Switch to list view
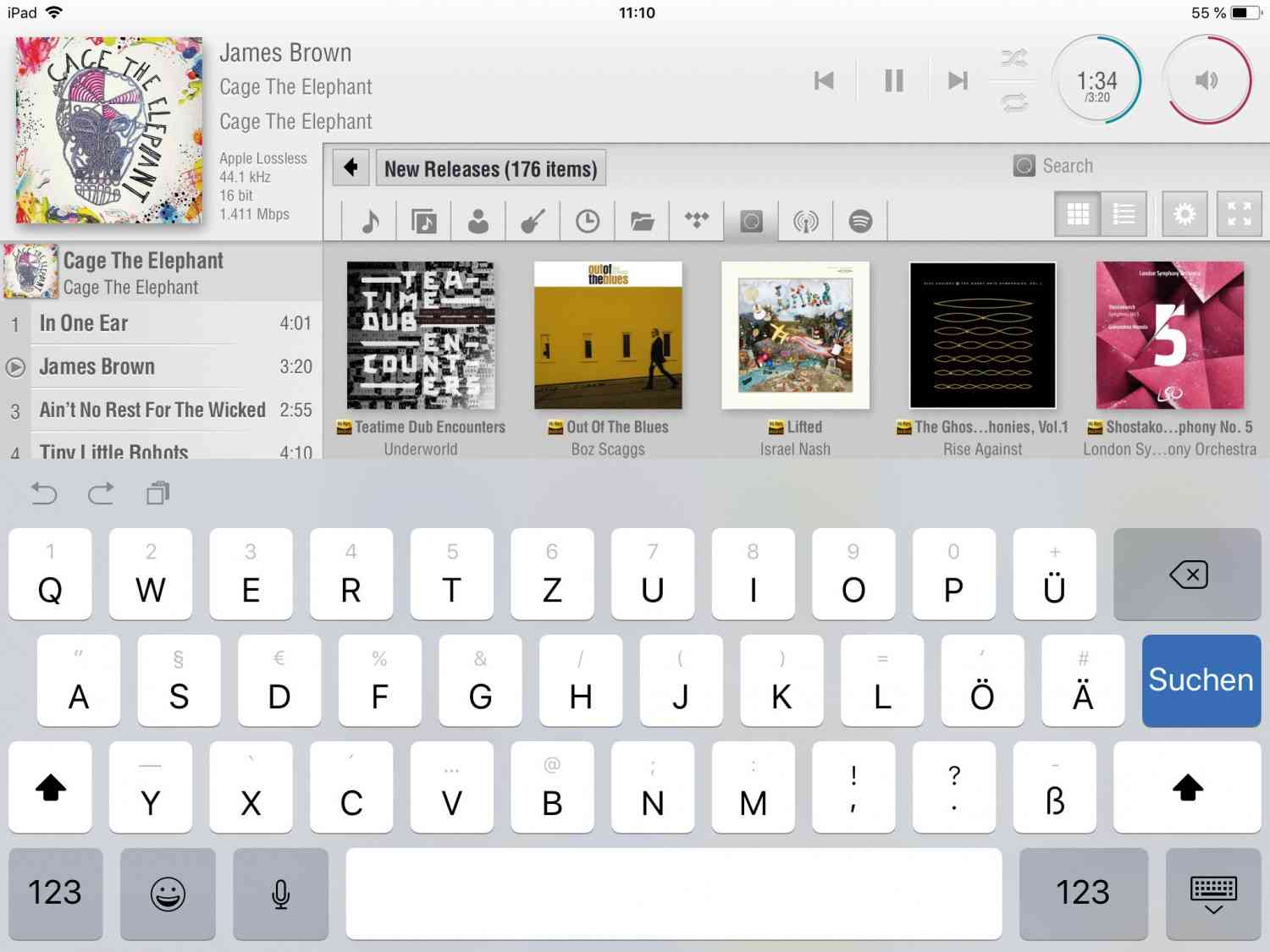The image size is (1270, 952). 1124,214
